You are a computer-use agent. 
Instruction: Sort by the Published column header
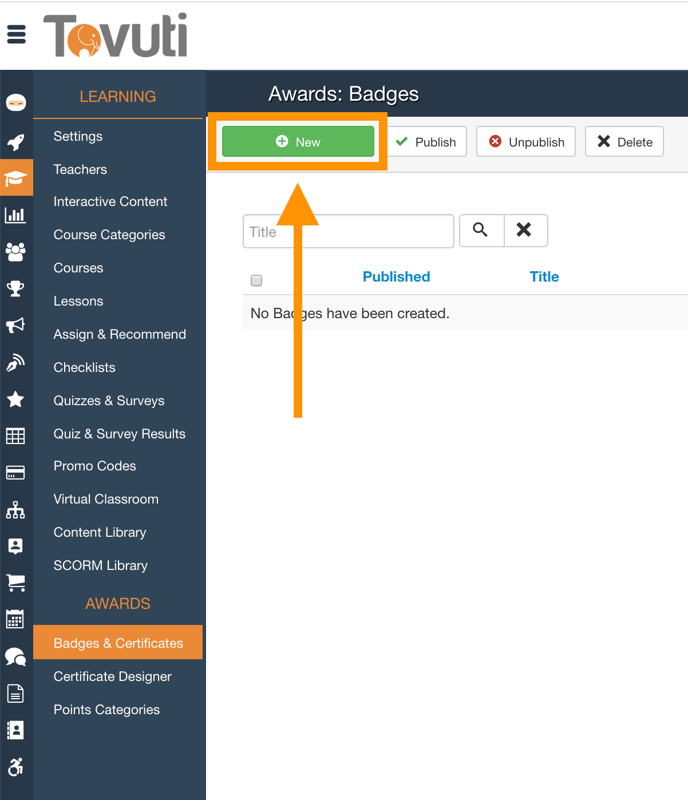pos(396,277)
